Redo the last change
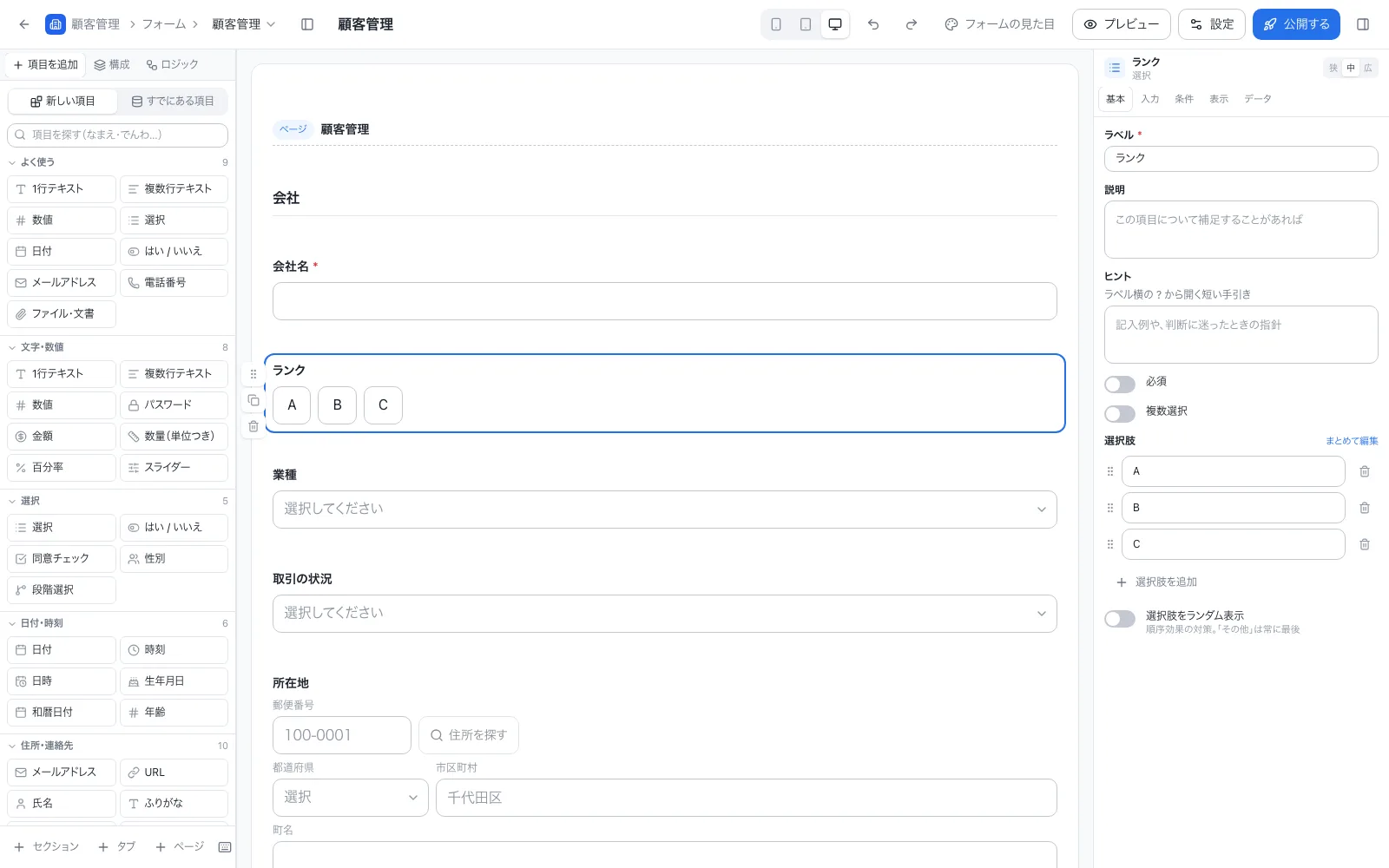This screenshot has height=868, width=1389. pos(912,24)
